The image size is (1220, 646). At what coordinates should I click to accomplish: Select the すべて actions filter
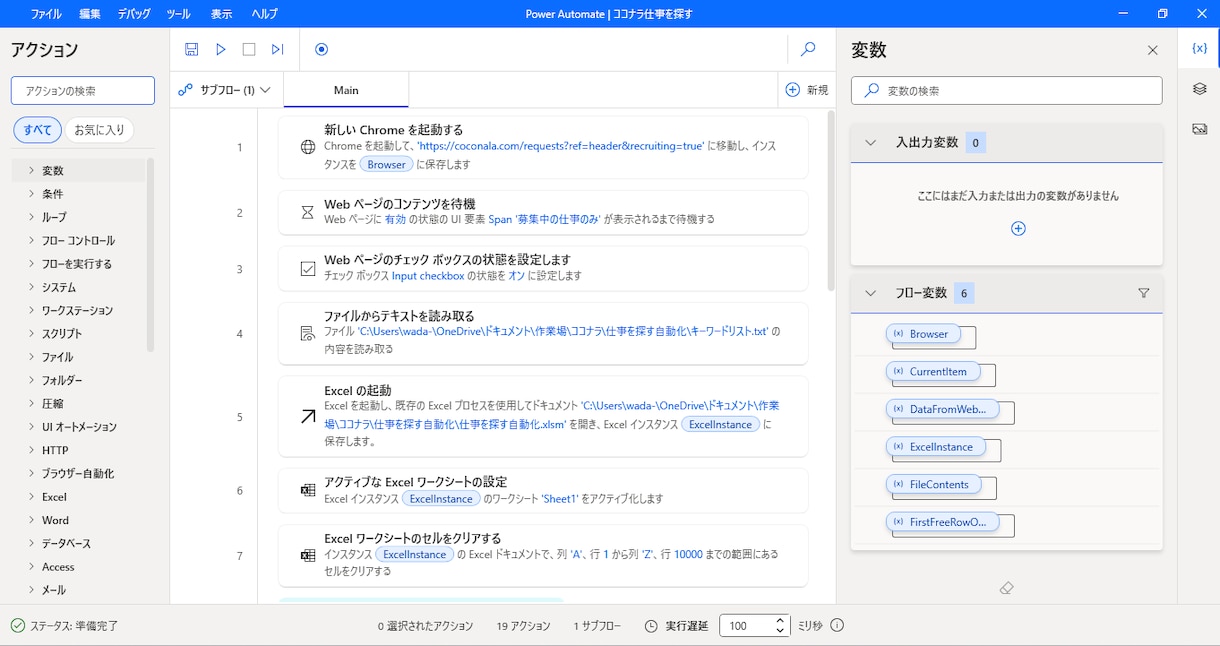pyautogui.click(x=38, y=130)
